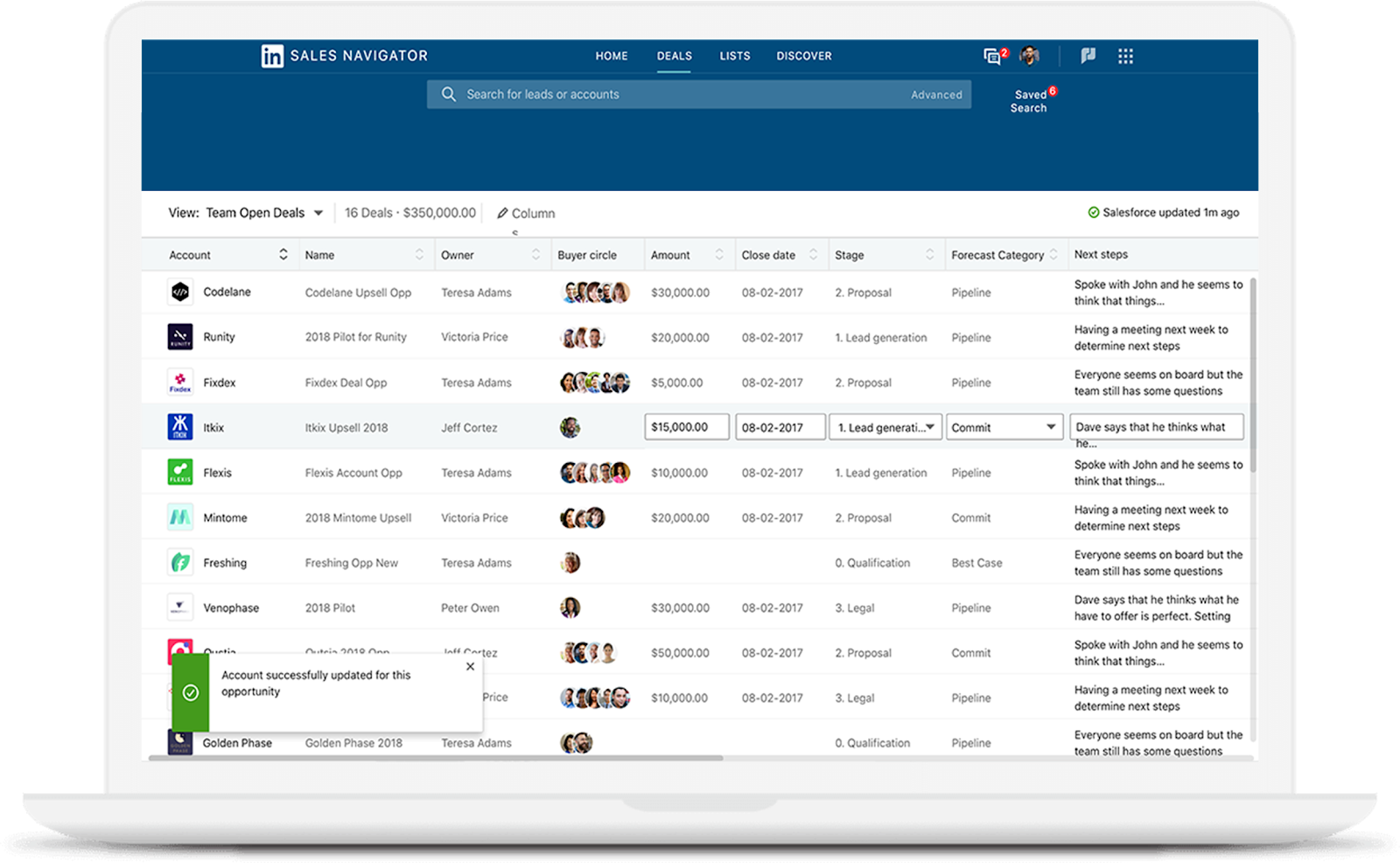Open the Lists tab
The image size is (1400, 863).
[x=735, y=56]
